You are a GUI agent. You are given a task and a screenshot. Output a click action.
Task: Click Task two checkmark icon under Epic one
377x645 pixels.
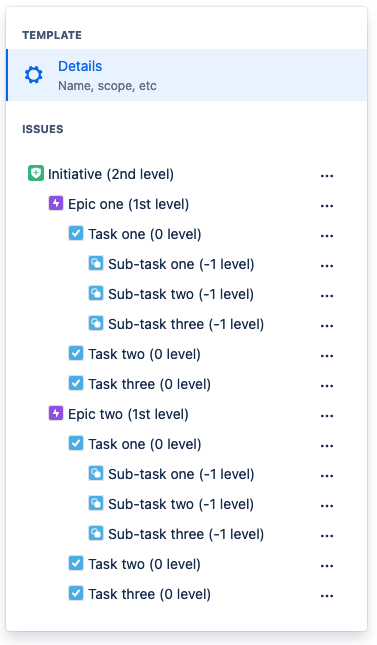click(76, 353)
